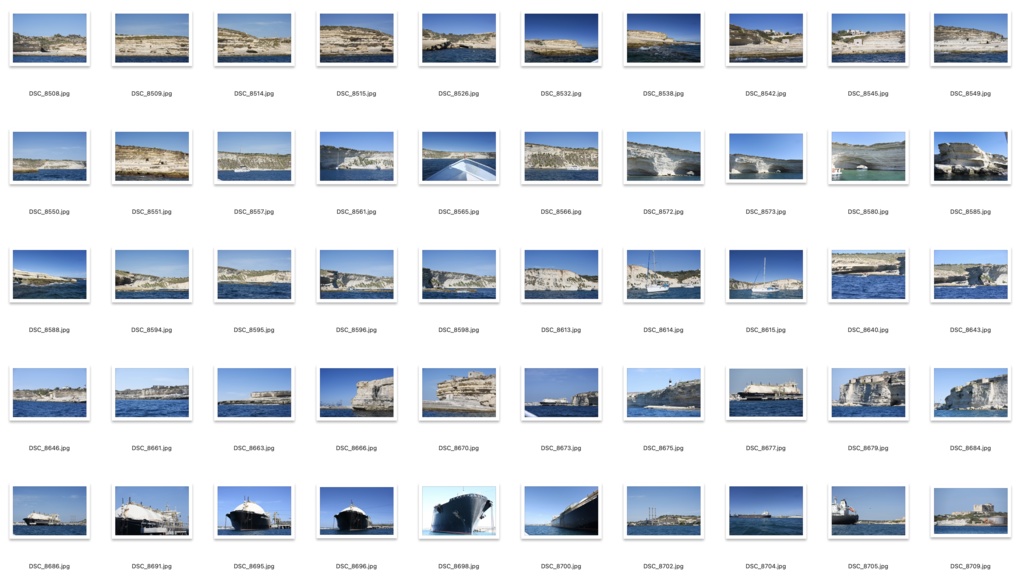Choose the DSC_8663.jpg thumbnail
The image size is (1024, 576).
click(254, 393)
